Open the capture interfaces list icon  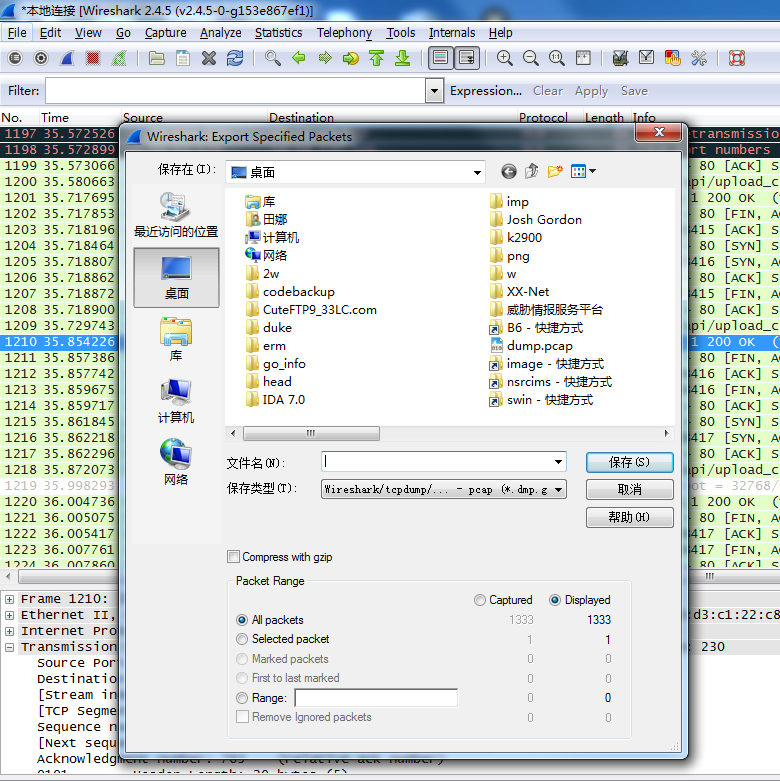coord(15,58)
